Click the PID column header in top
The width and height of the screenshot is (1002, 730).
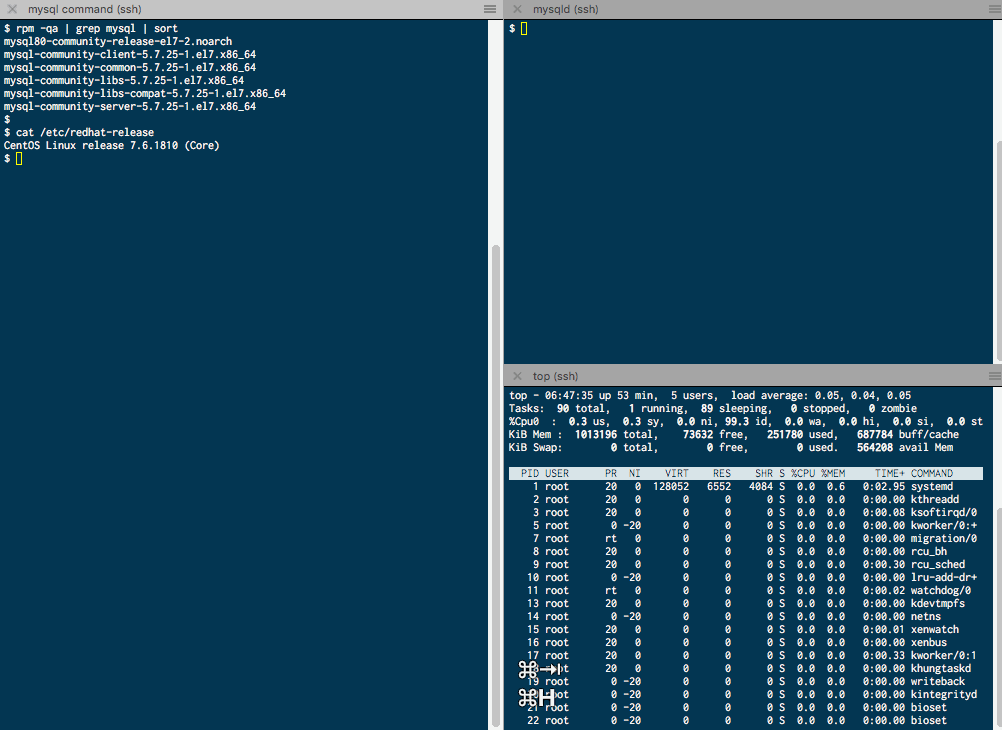[x=530, y=474]
